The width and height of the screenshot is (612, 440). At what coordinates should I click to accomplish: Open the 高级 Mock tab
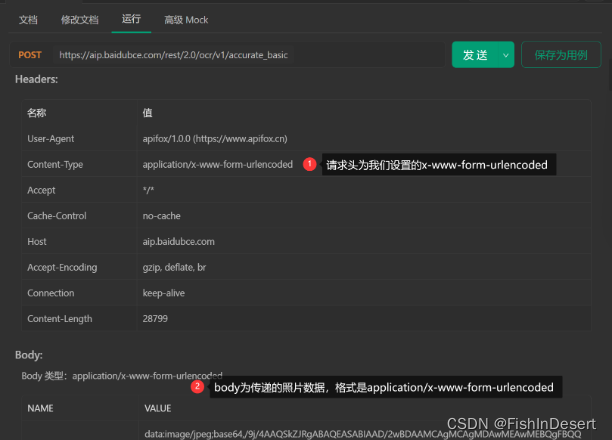186,20
